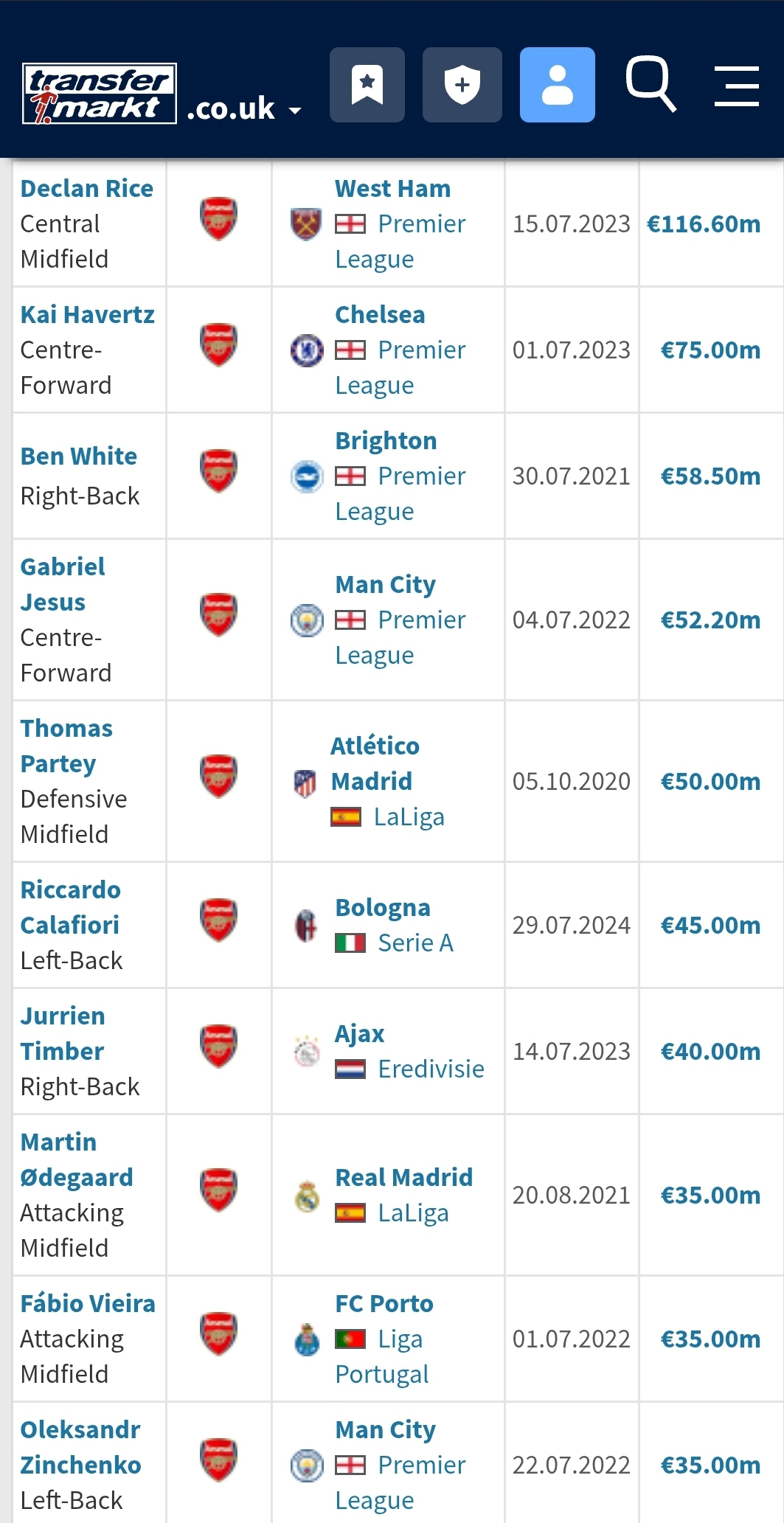This screenshot has width=784, height=1523.
Task: Open the Atlético Madrid crest
Action: click(305, 783)
